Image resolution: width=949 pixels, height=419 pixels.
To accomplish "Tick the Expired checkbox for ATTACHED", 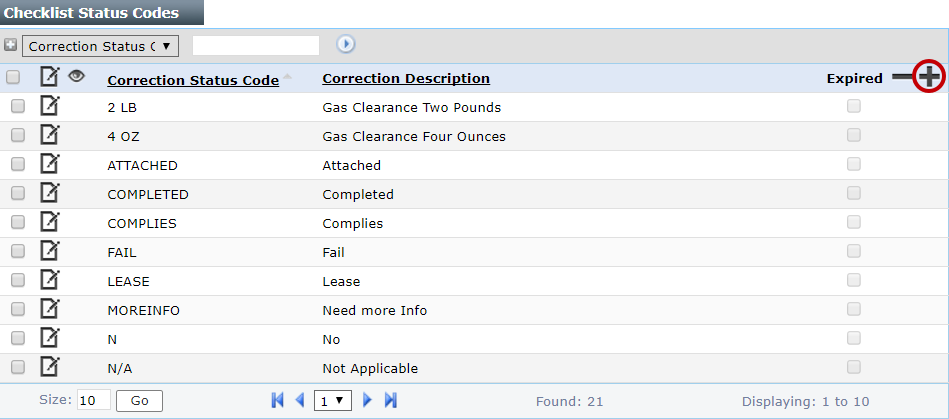I will pyautogui.click(x=853, y=164).
